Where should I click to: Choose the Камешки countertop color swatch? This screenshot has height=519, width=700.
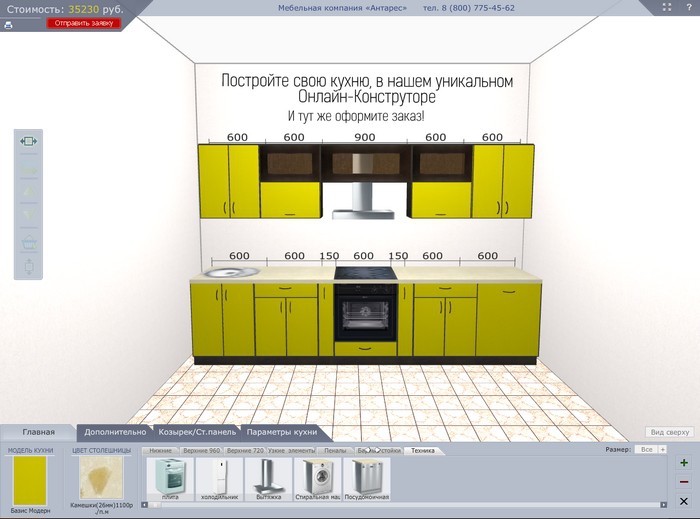point(101,478)
